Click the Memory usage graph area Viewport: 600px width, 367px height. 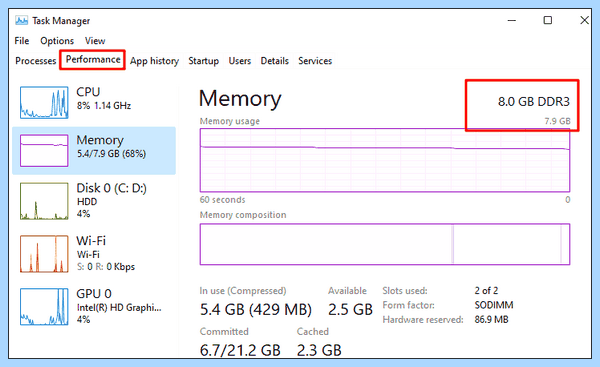(385, 160)
